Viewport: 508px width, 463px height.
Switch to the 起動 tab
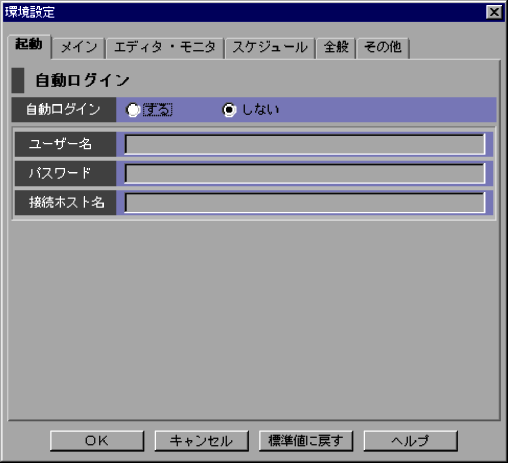tap(29, 45)
